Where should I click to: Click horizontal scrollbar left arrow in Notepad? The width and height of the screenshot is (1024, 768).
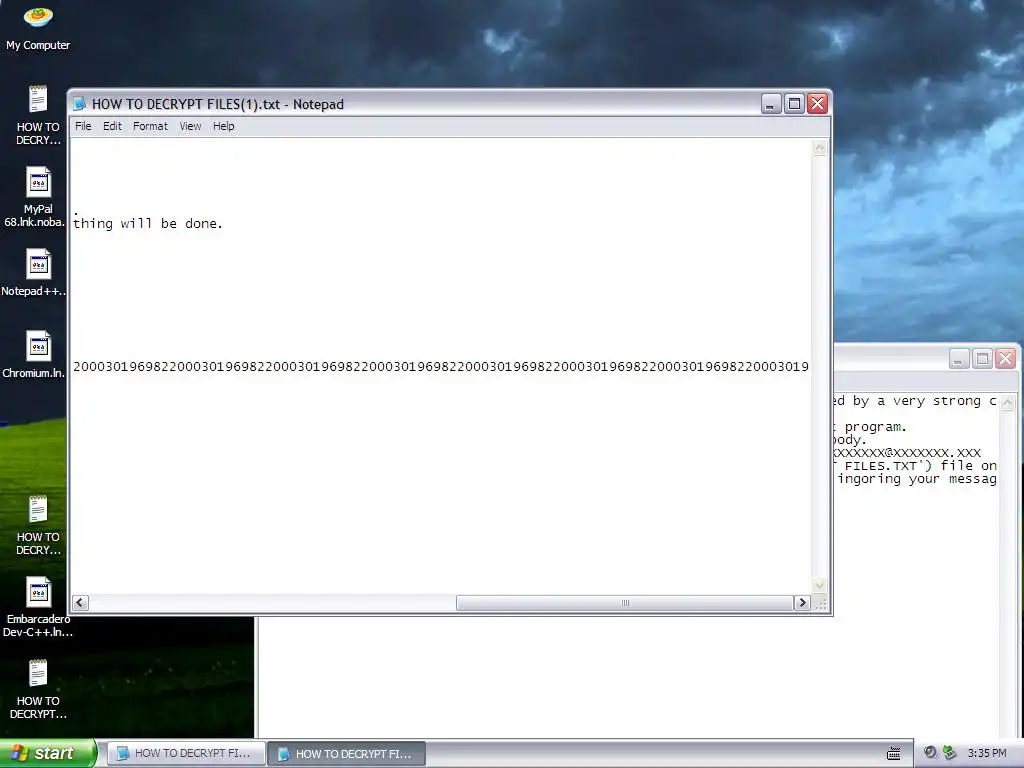80,603
